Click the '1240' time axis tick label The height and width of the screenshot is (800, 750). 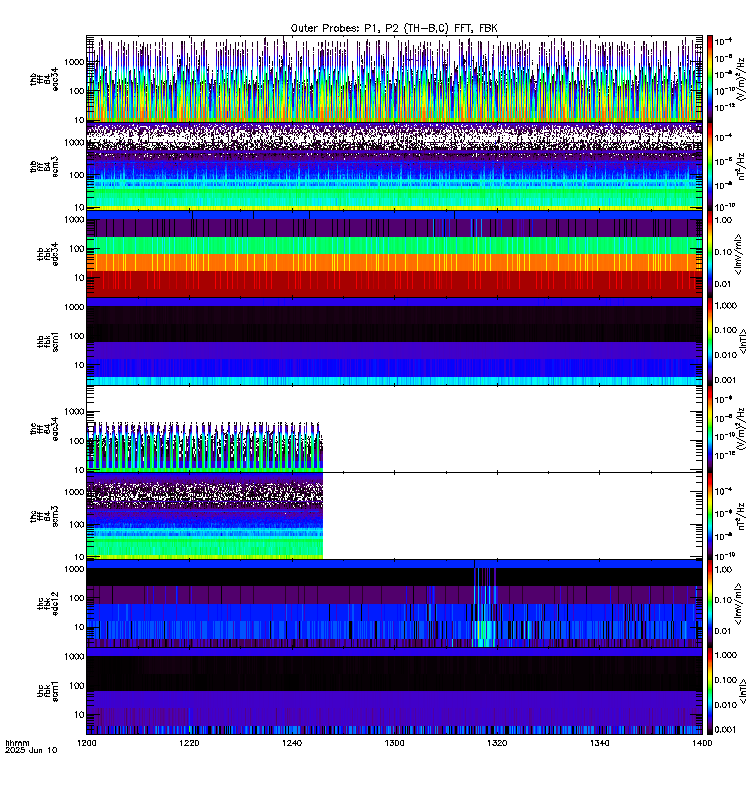(x=292, y=743)
